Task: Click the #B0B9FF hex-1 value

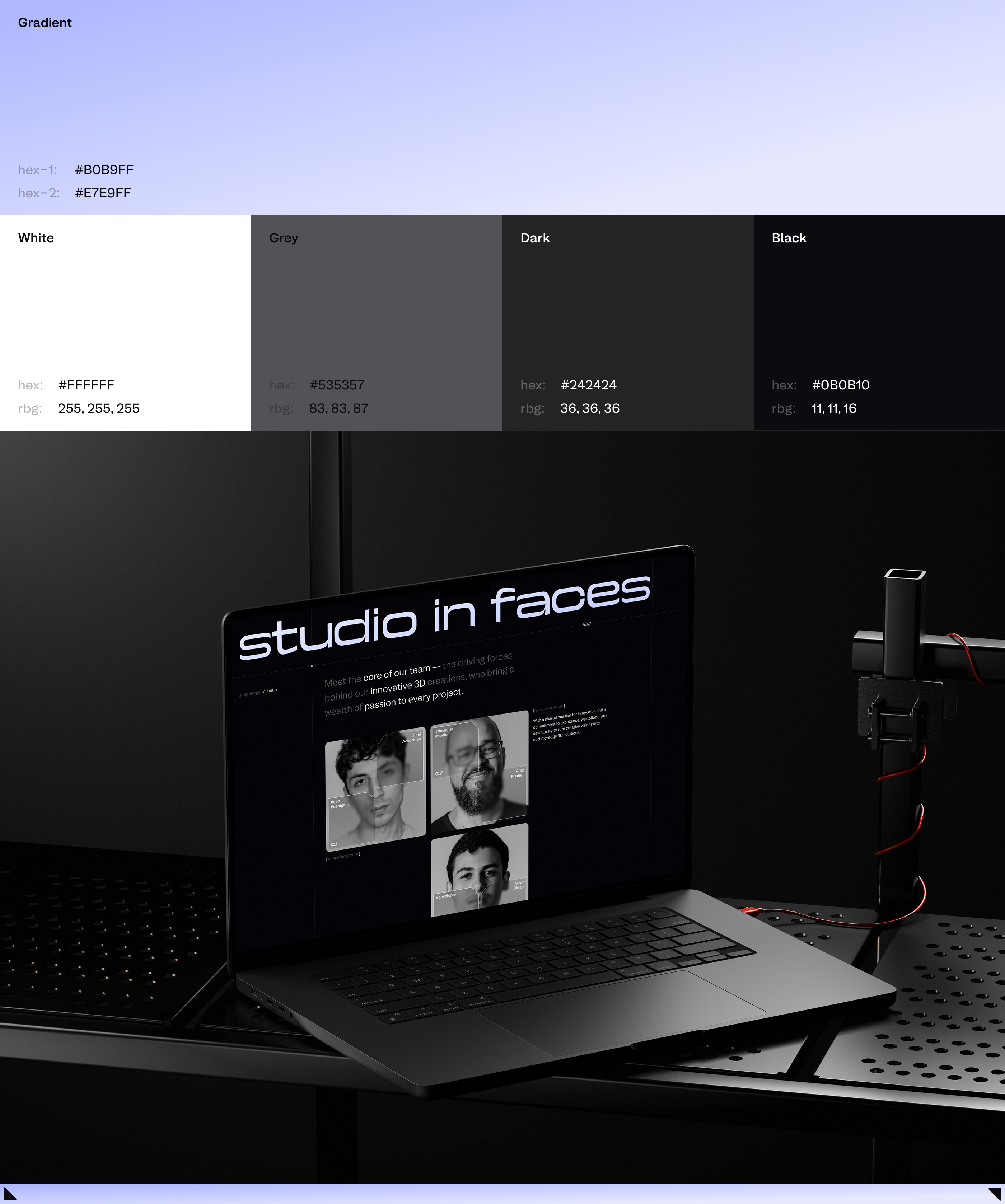Action: [104, 170]
